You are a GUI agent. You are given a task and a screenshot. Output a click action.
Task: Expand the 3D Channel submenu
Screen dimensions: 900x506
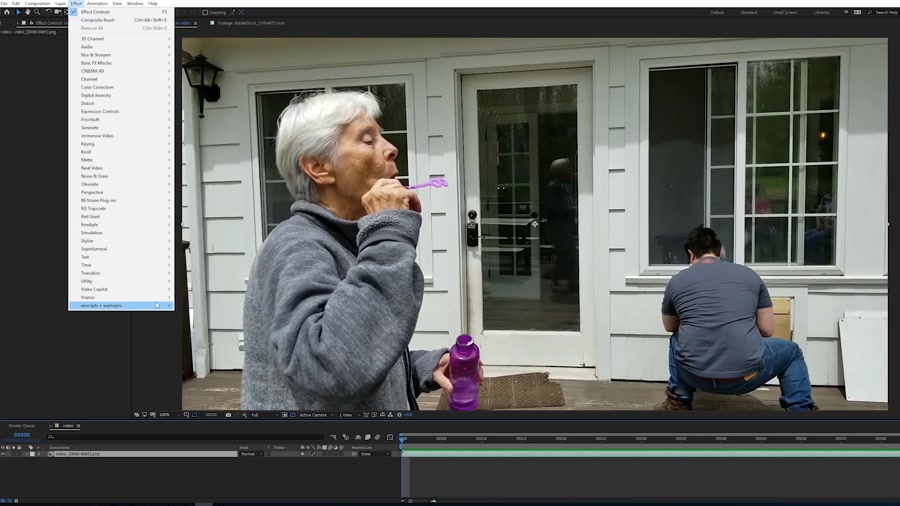[x=121, y=38]
